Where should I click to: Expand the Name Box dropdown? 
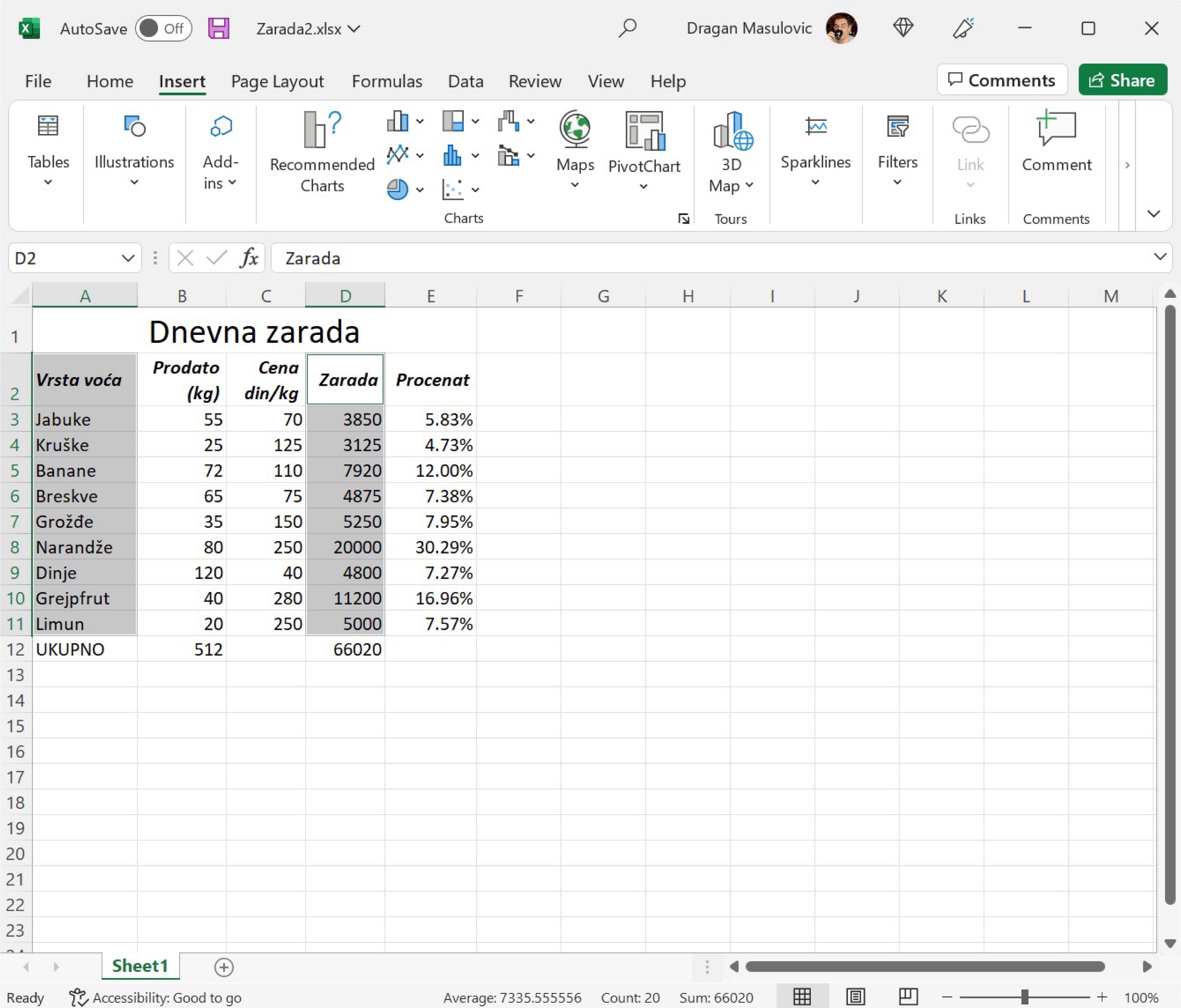coord(128,258)
